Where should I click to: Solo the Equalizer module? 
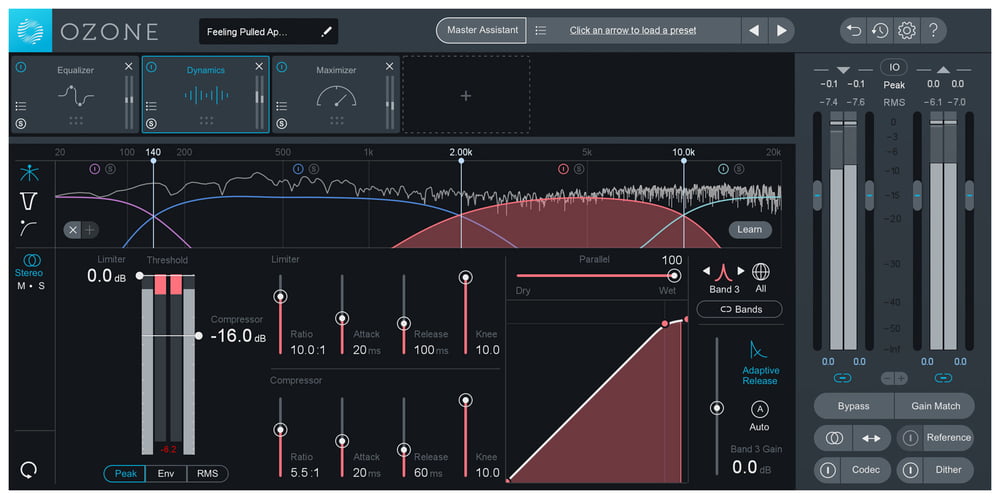pyautogui.click(x=21, y=124)
